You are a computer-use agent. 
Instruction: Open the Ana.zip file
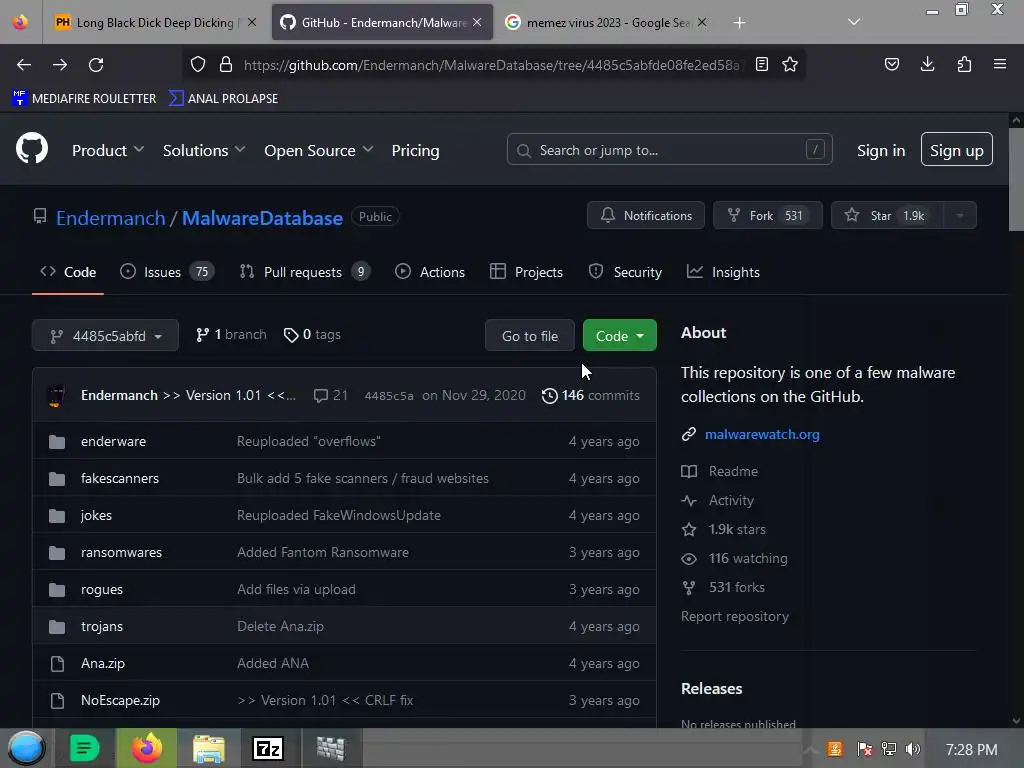tap(103, 664)
